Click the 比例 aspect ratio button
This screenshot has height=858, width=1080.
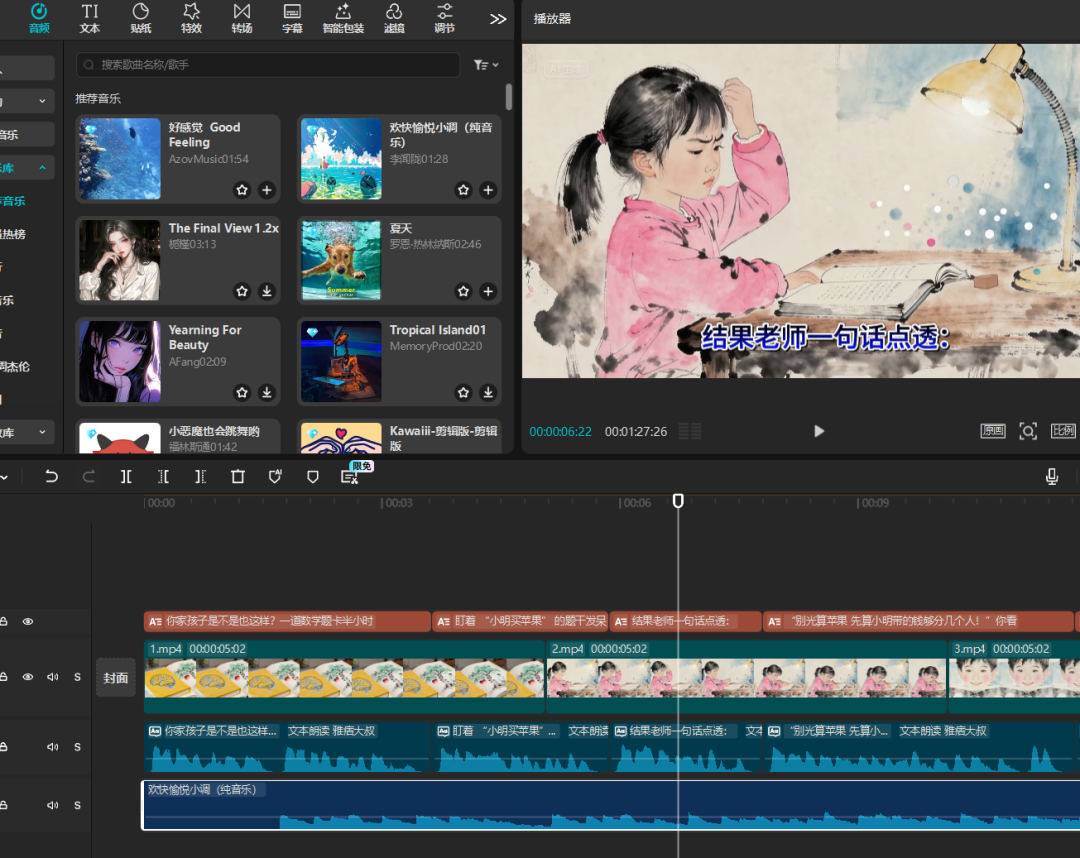[1063, 431]
